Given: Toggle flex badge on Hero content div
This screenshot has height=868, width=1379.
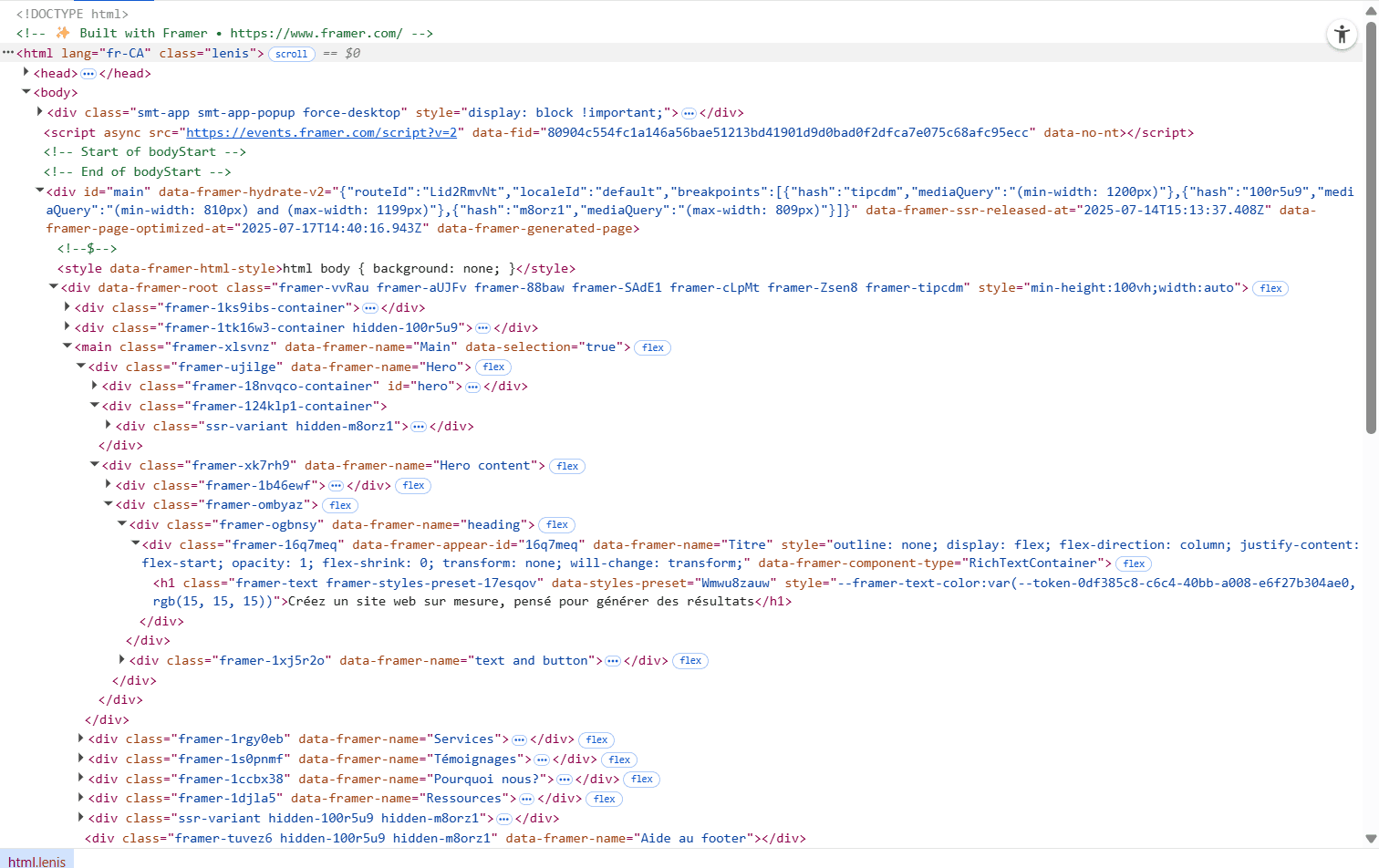Looking at the screenshot, I should coord(567,466).
